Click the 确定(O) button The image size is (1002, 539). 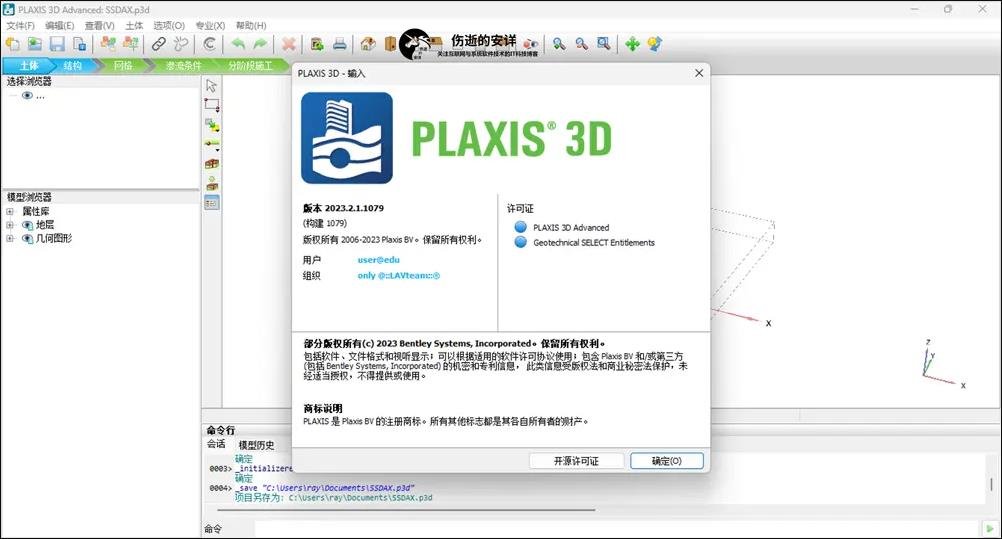[x=667, y=461]
